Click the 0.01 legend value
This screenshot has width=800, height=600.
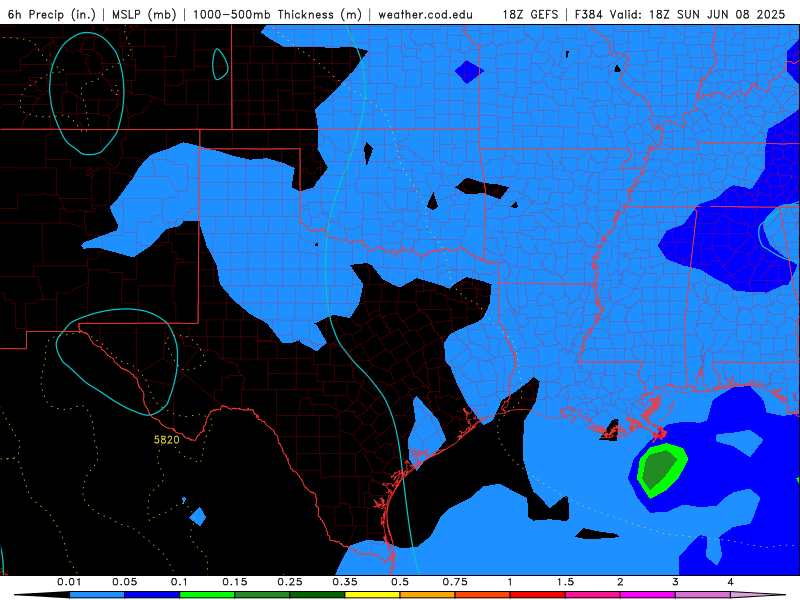click(69, 582)
